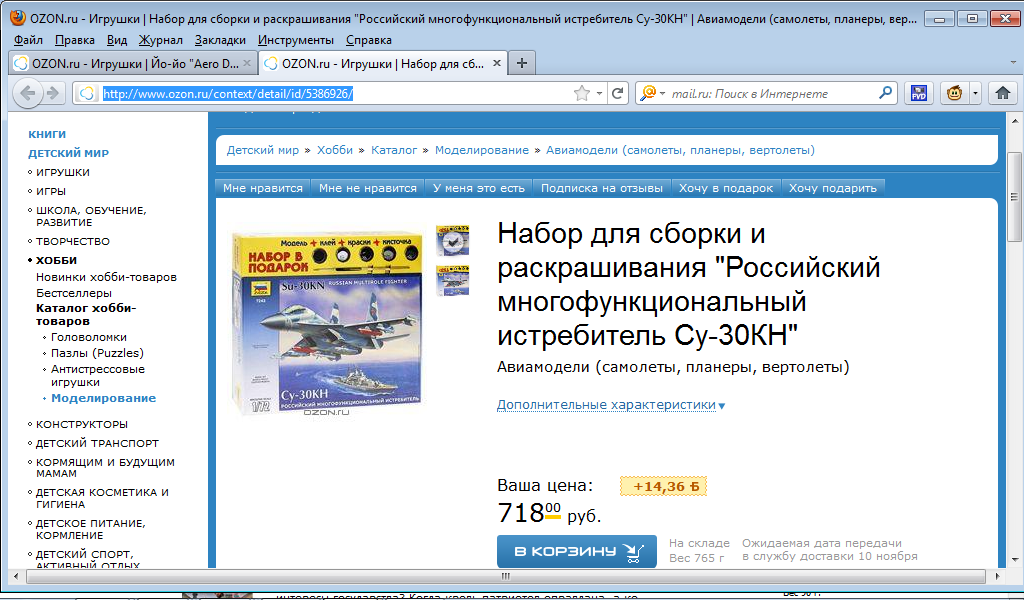Click the +14,36 bonus points badge

tap(664, 486)
